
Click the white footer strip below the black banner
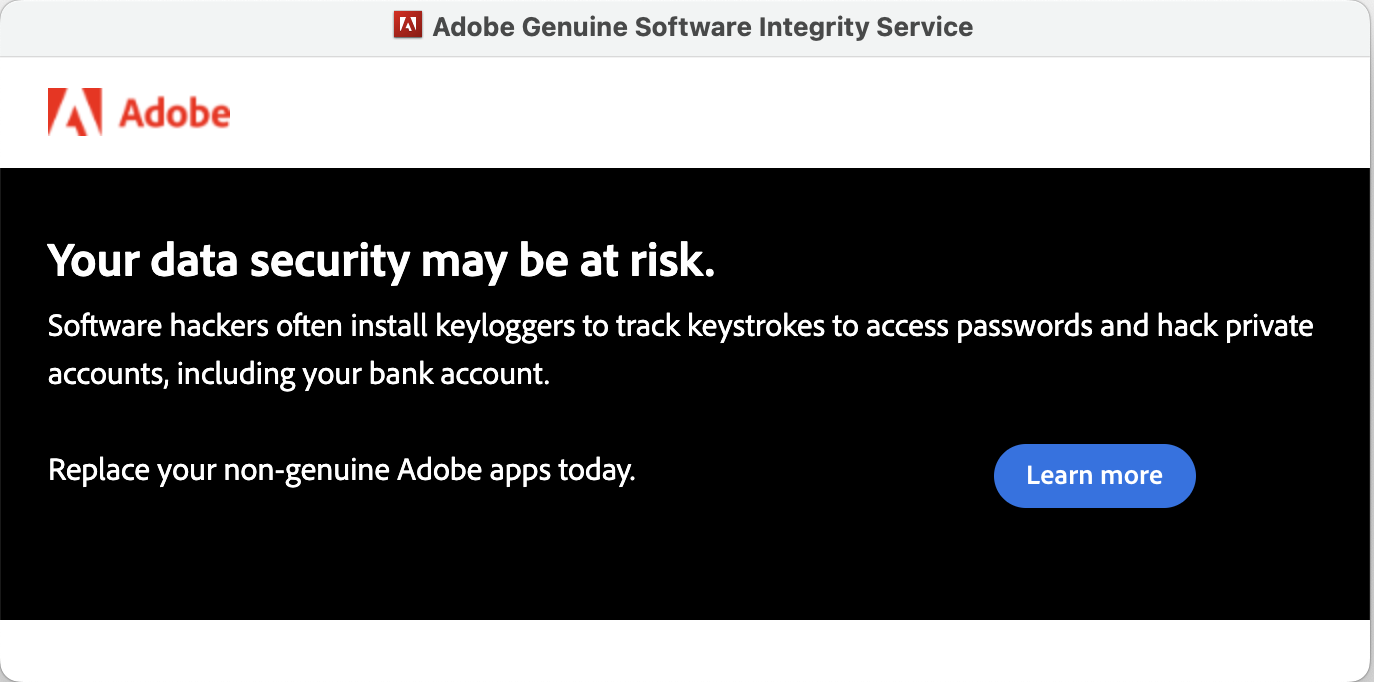tap(686, 649)
